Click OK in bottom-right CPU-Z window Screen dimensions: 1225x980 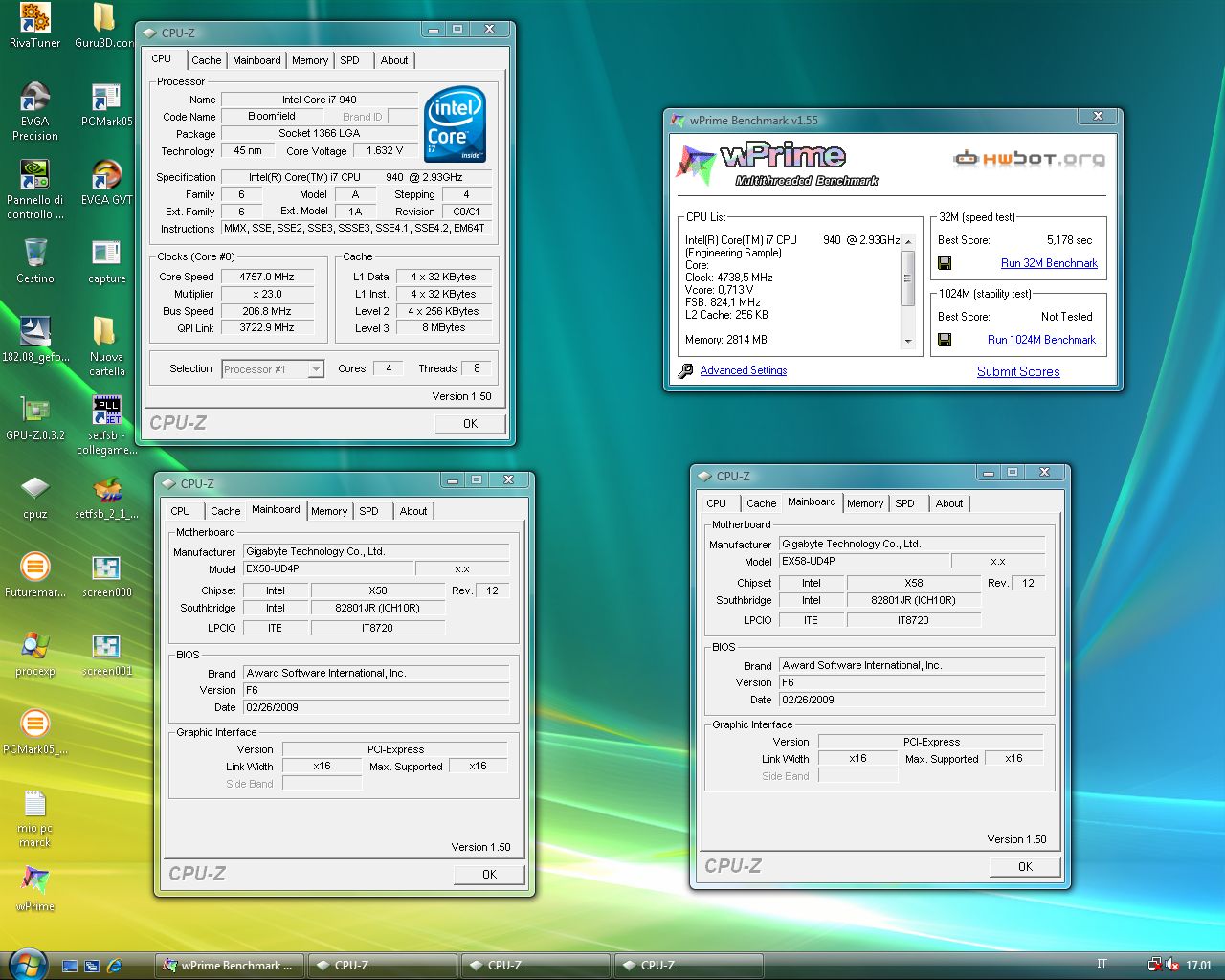point(1025,866)
